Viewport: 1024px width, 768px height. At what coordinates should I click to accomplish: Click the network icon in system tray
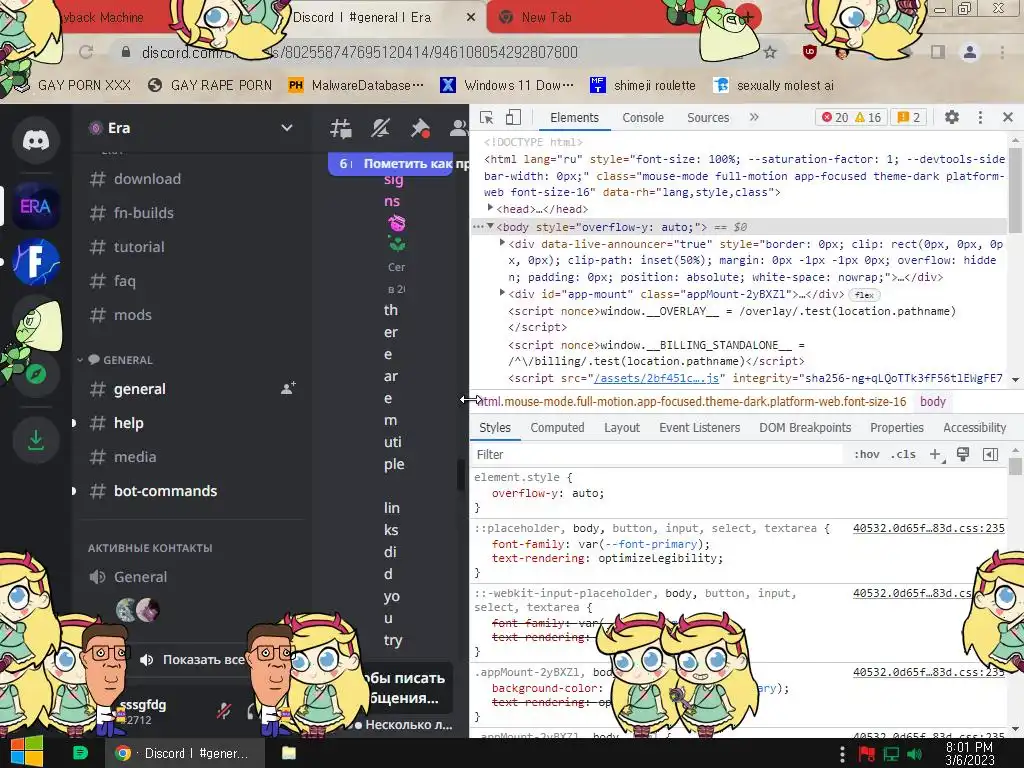pyautogui.click(x=891, y=754)
